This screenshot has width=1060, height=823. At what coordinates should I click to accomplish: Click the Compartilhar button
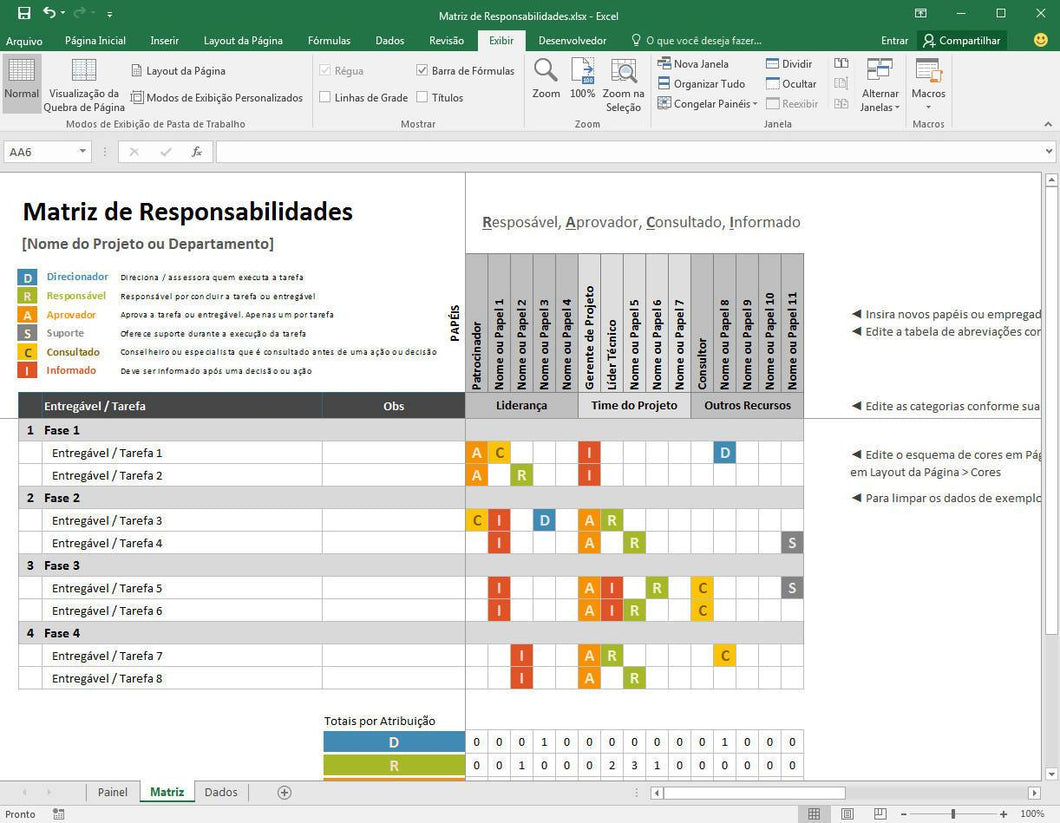tap(961, 41)
